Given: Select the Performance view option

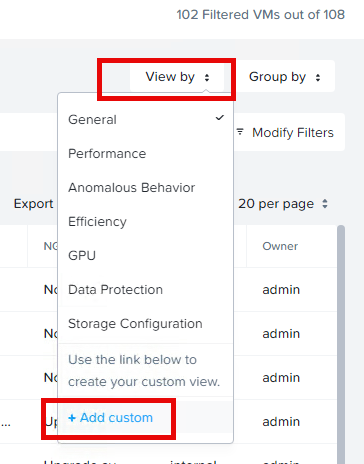Looking at the screenshot, I should [146, 153].
